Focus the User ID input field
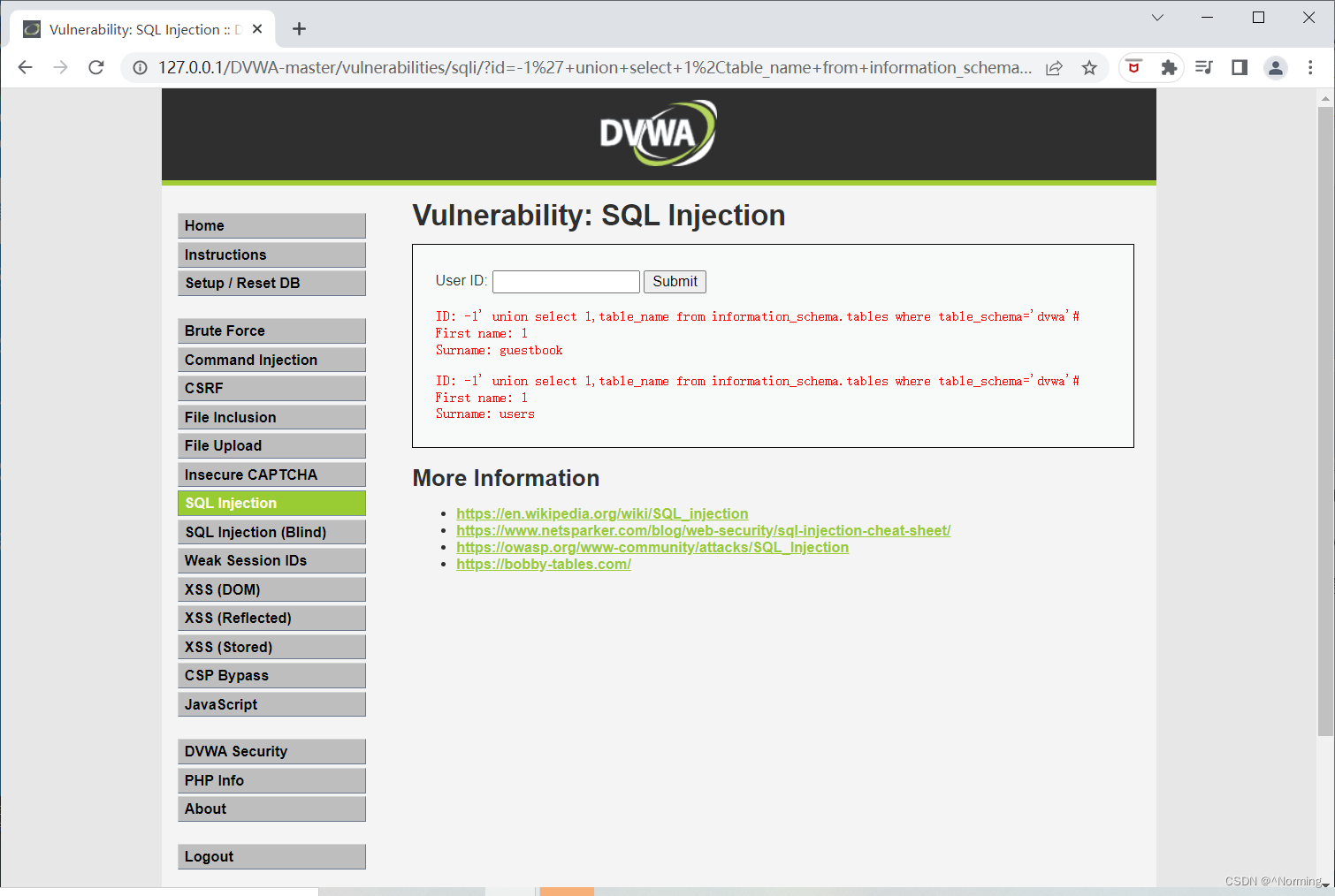This screenshot has width=1335, height=896. tap(566, 282)
